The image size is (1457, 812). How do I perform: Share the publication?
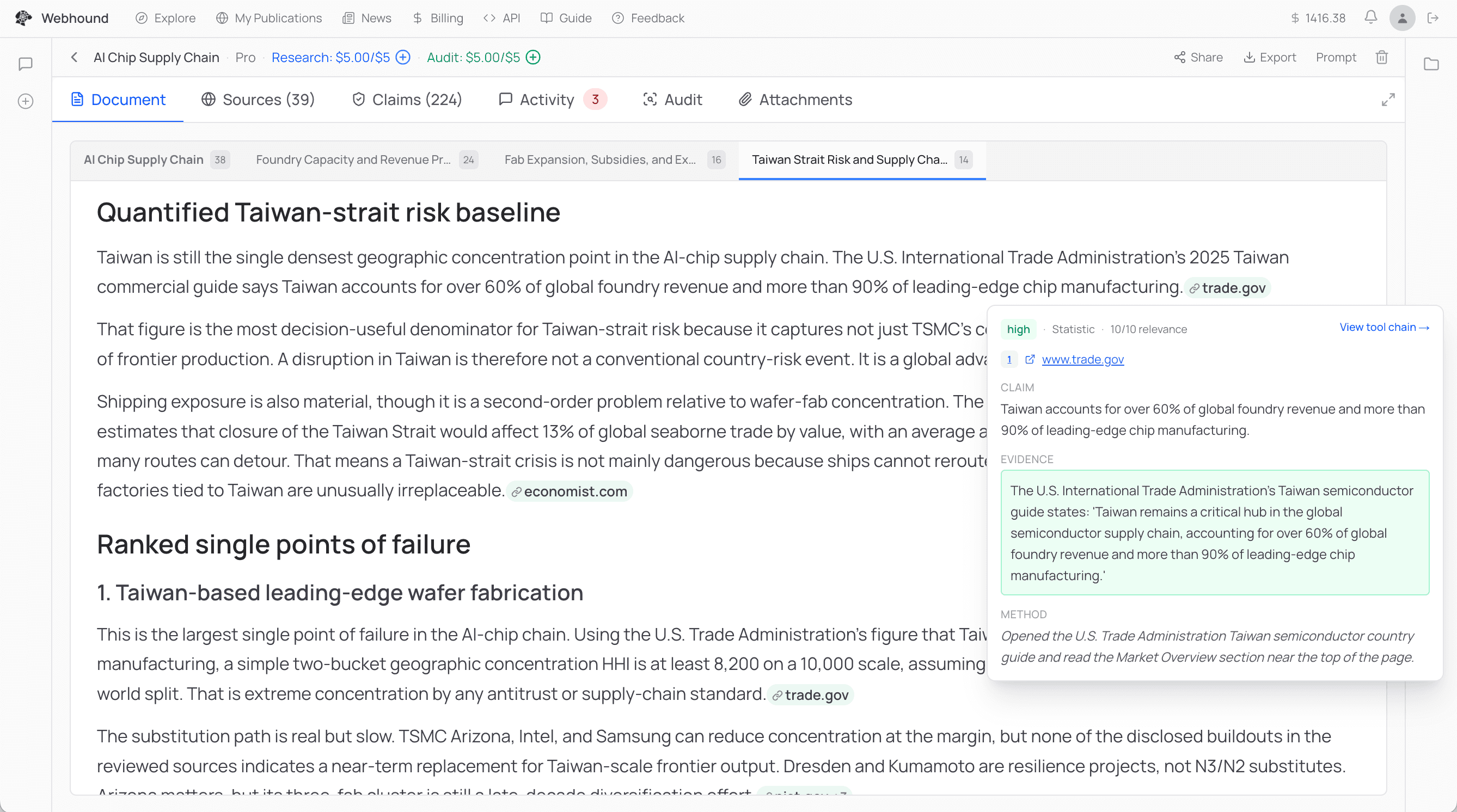1198,57
